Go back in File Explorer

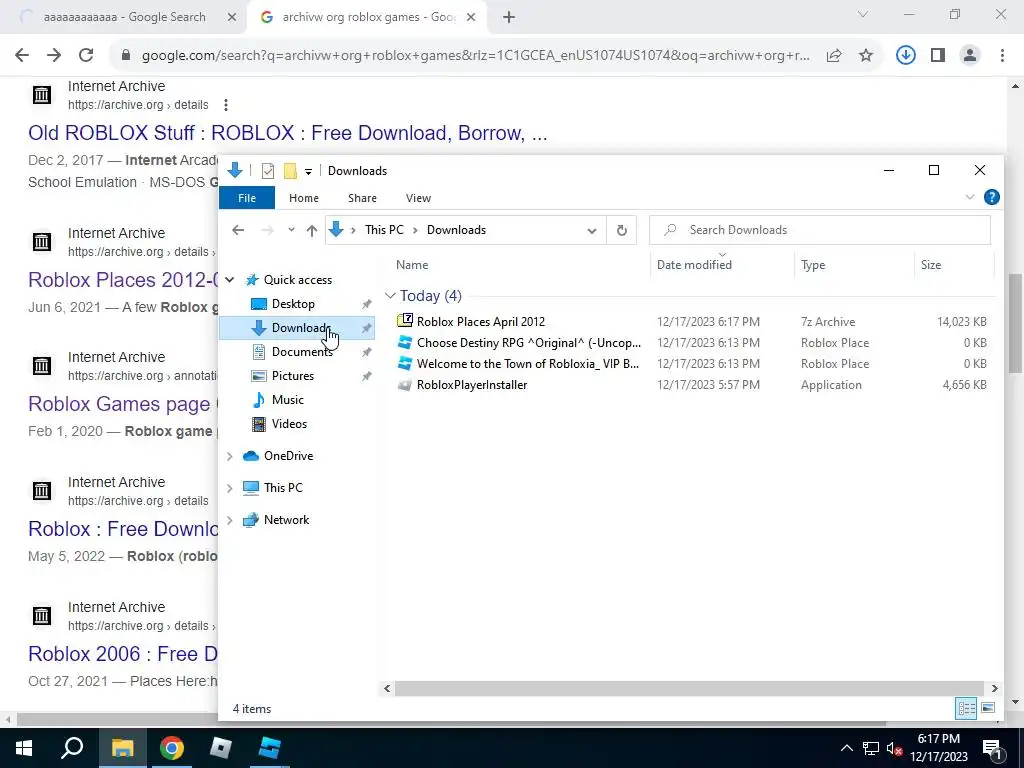point(238,230)
